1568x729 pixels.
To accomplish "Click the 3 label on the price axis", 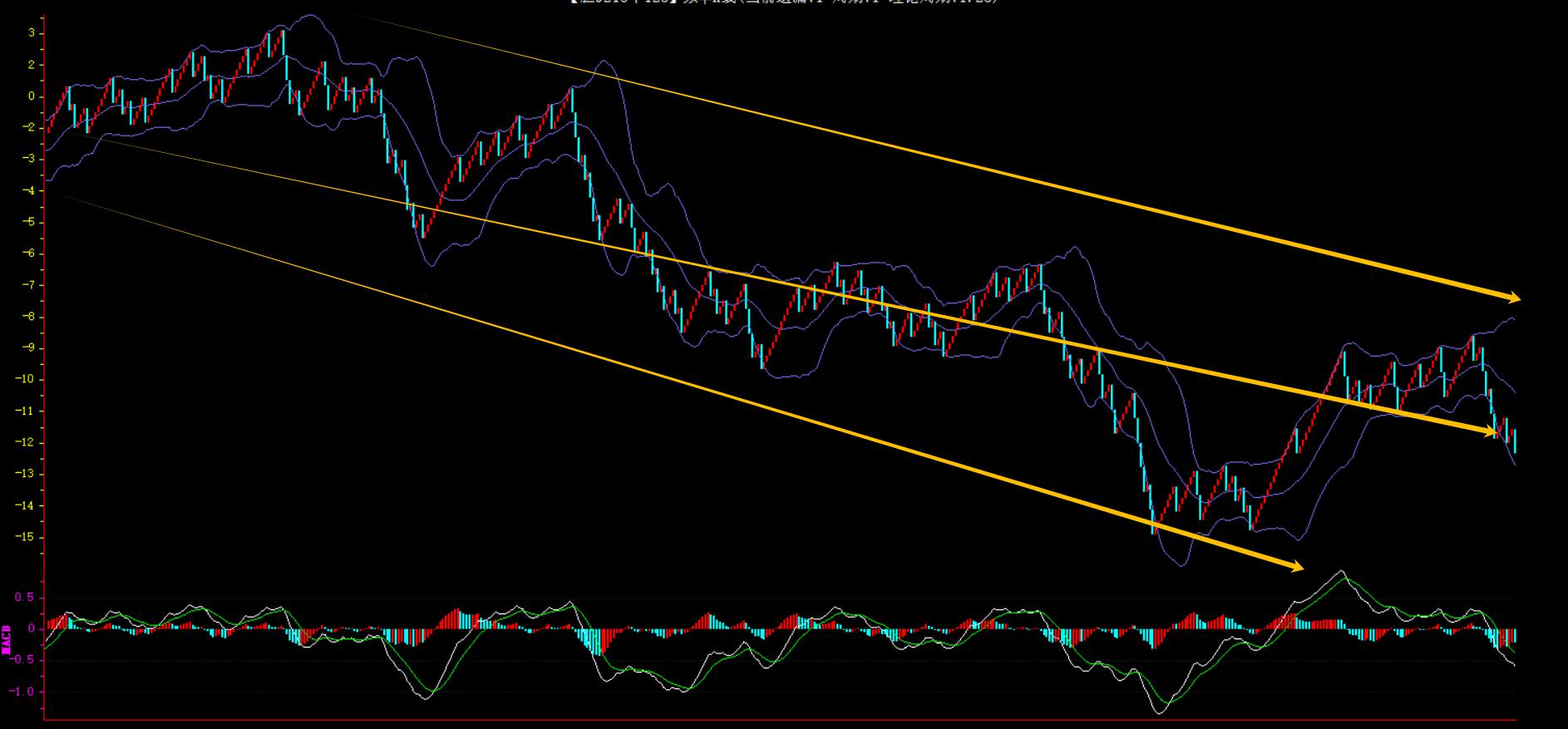I will point(31,33).
